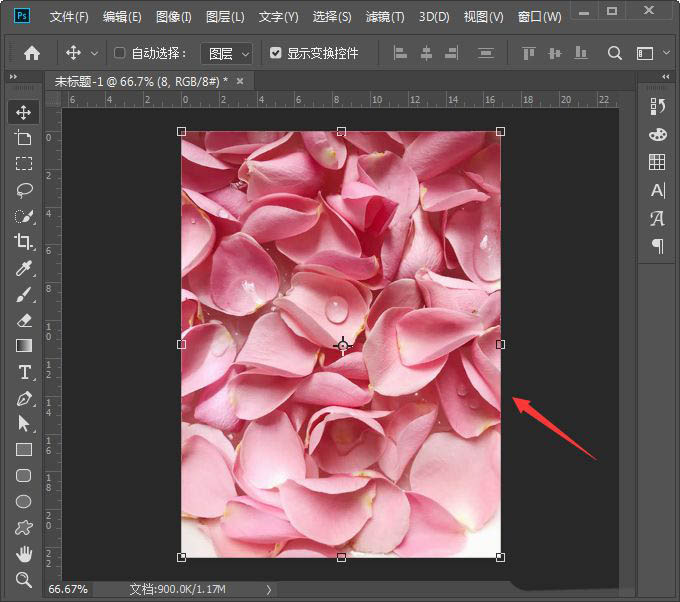Distribute layers vertically

pyautogui.click(x=486, y=53)
